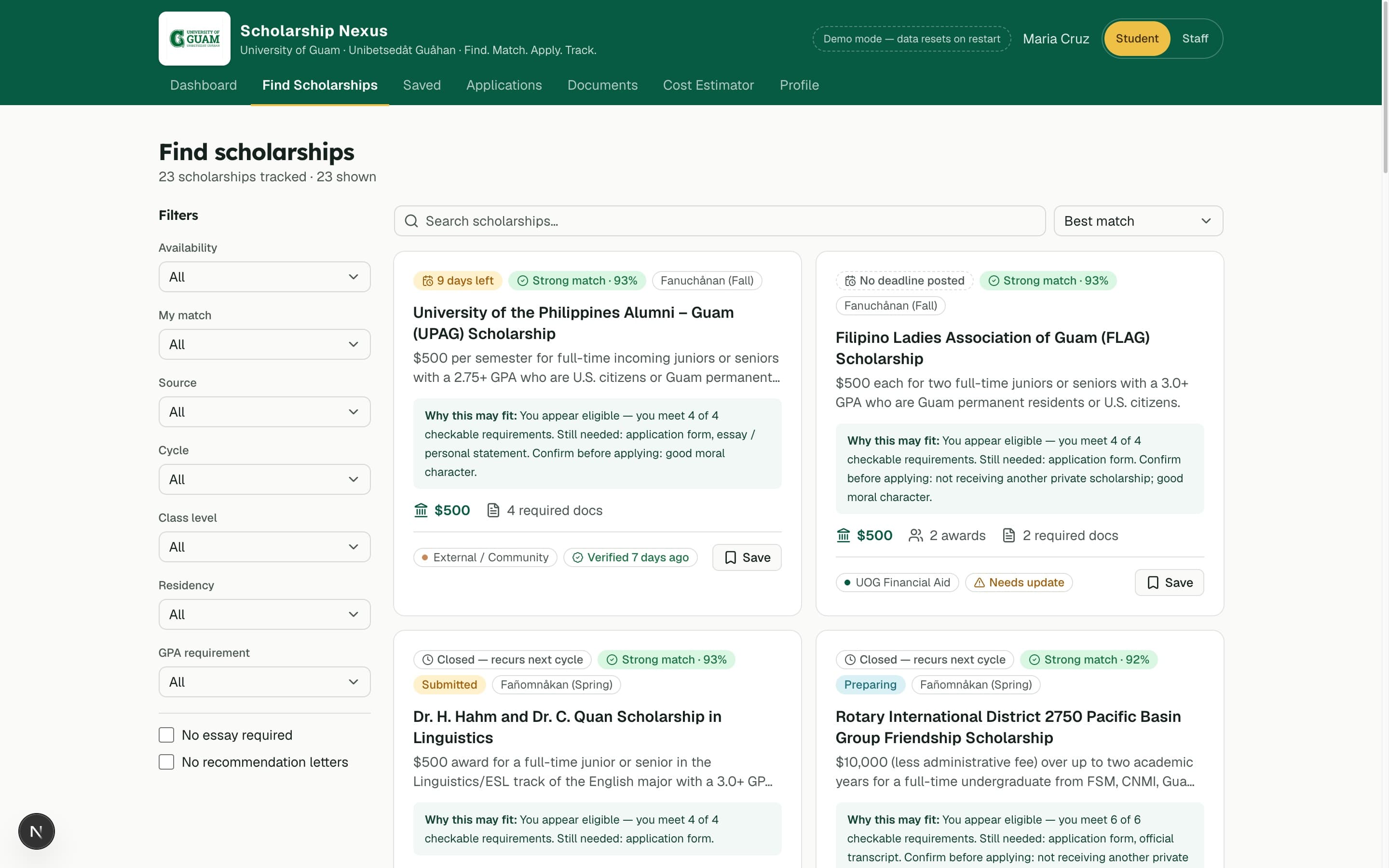Image resolution: width=1389 pixels, height=868 pixels.
Task: Click the Search scholarships input field
Action: point(720,221)
